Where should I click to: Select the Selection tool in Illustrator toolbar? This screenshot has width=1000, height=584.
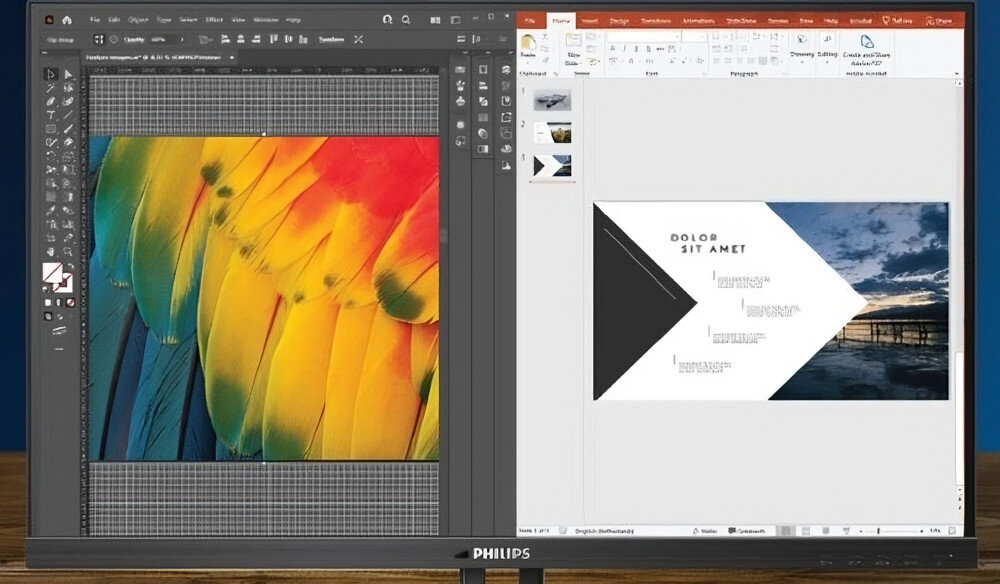point(51,75)
